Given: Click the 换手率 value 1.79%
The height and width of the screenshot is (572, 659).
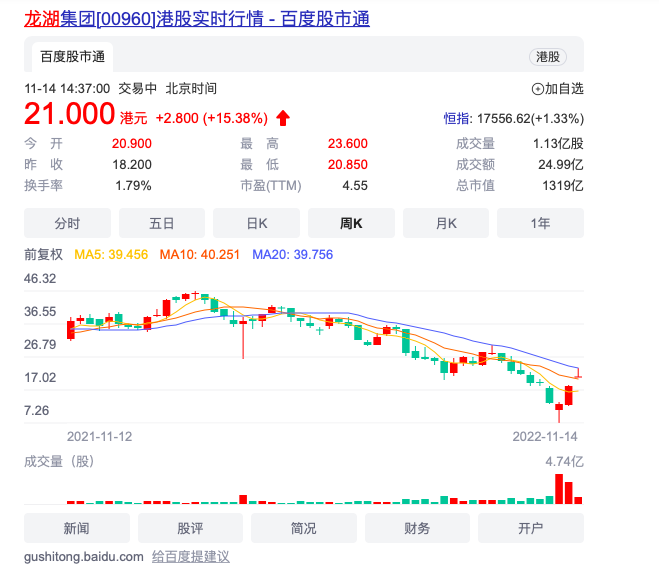Looking at the screenshot, I should 133,185.
